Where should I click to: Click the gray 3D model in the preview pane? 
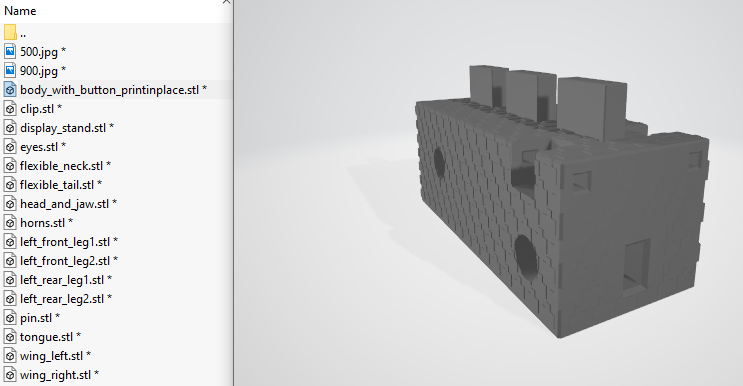[562, 201]
